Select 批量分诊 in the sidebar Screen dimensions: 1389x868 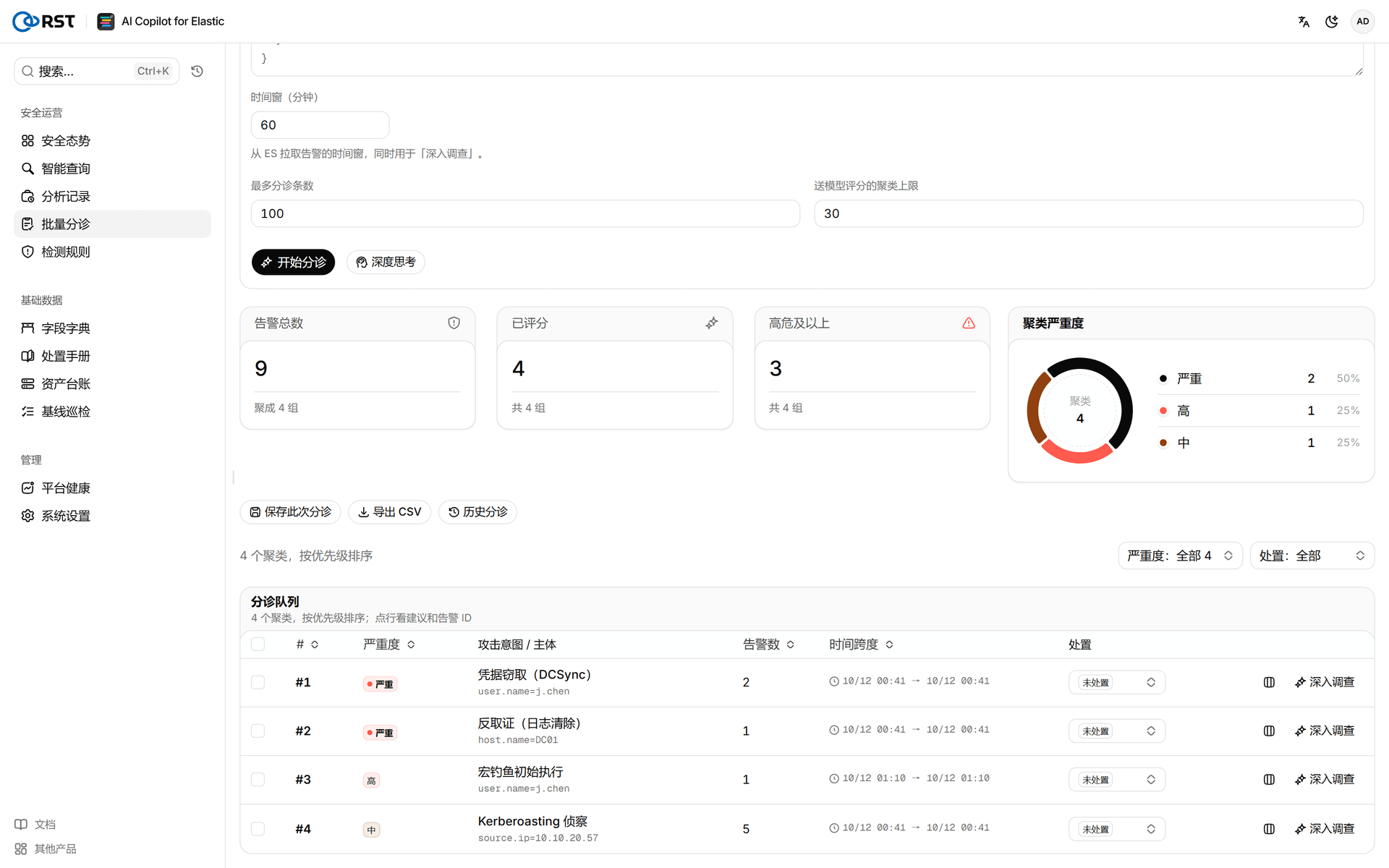point(112,224)
